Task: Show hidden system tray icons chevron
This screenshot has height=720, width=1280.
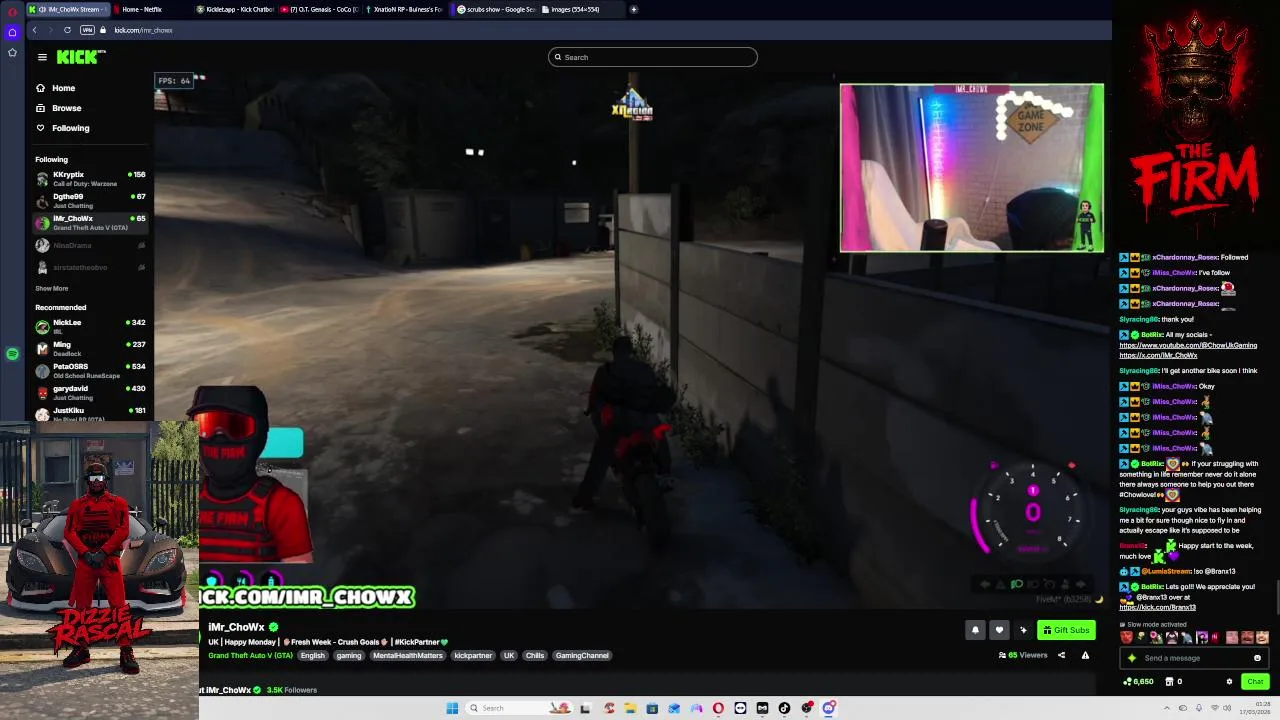Action: [1167, 708]
